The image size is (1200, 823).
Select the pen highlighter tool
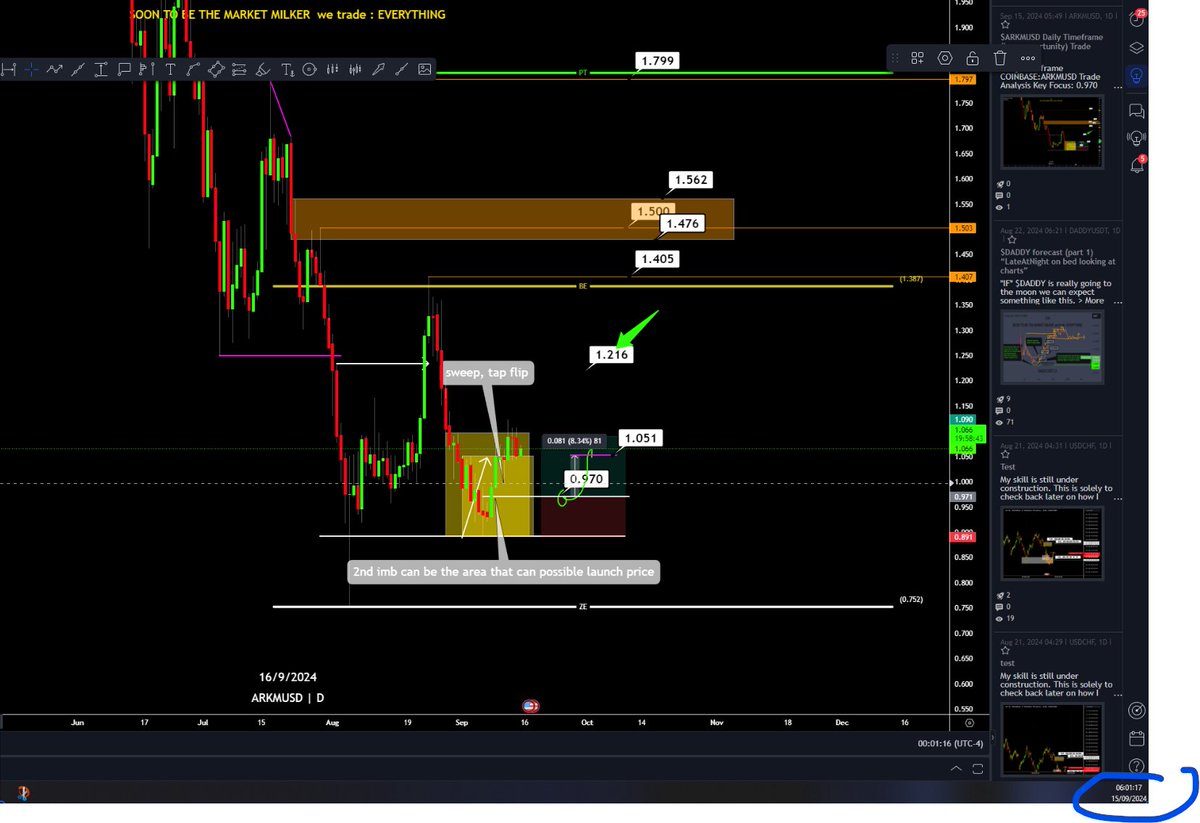tap(378, 69)
